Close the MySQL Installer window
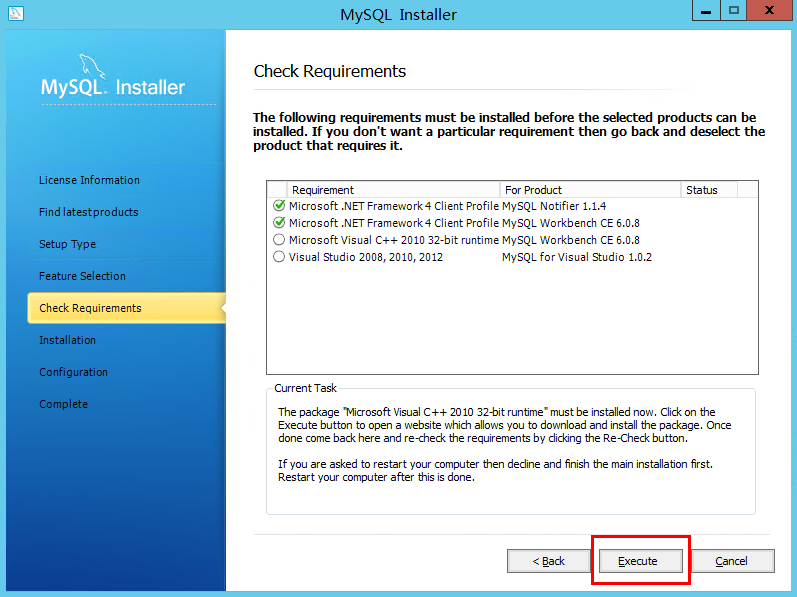Screen dimensions: 797x597 770,11
